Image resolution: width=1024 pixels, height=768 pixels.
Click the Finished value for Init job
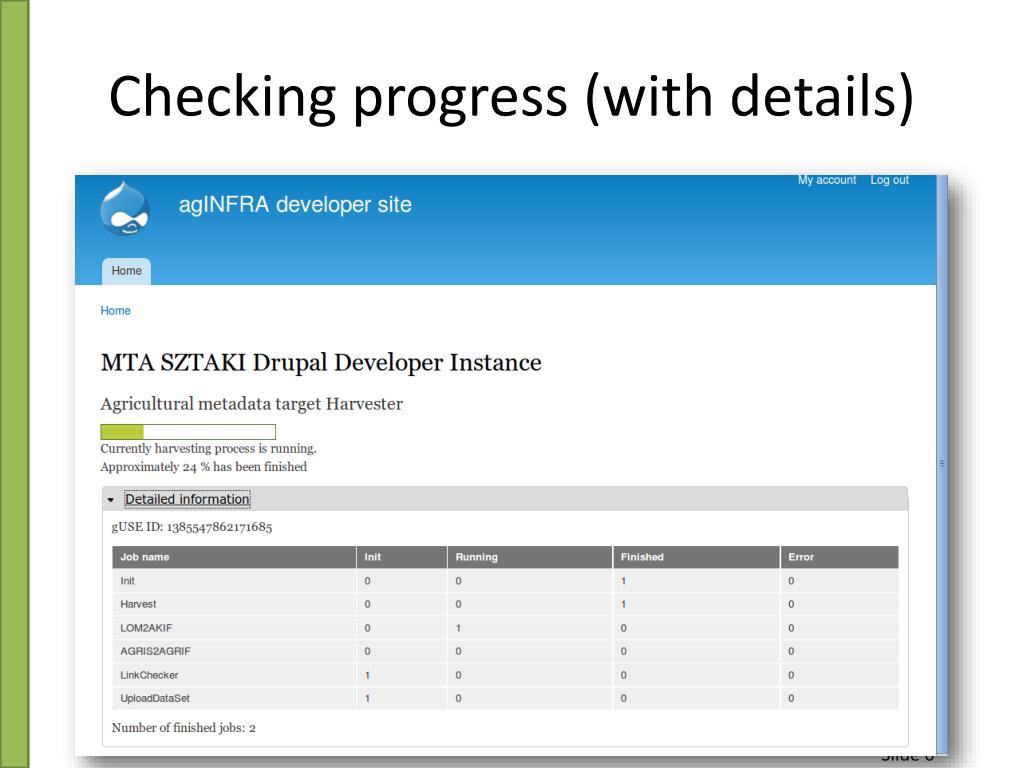(x=624, y=581)
